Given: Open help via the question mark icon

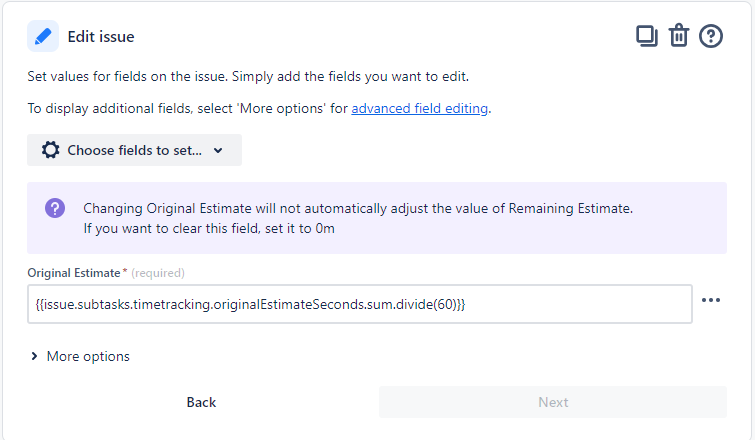Looking at the screenshot, I should click(x=711, y=36).
